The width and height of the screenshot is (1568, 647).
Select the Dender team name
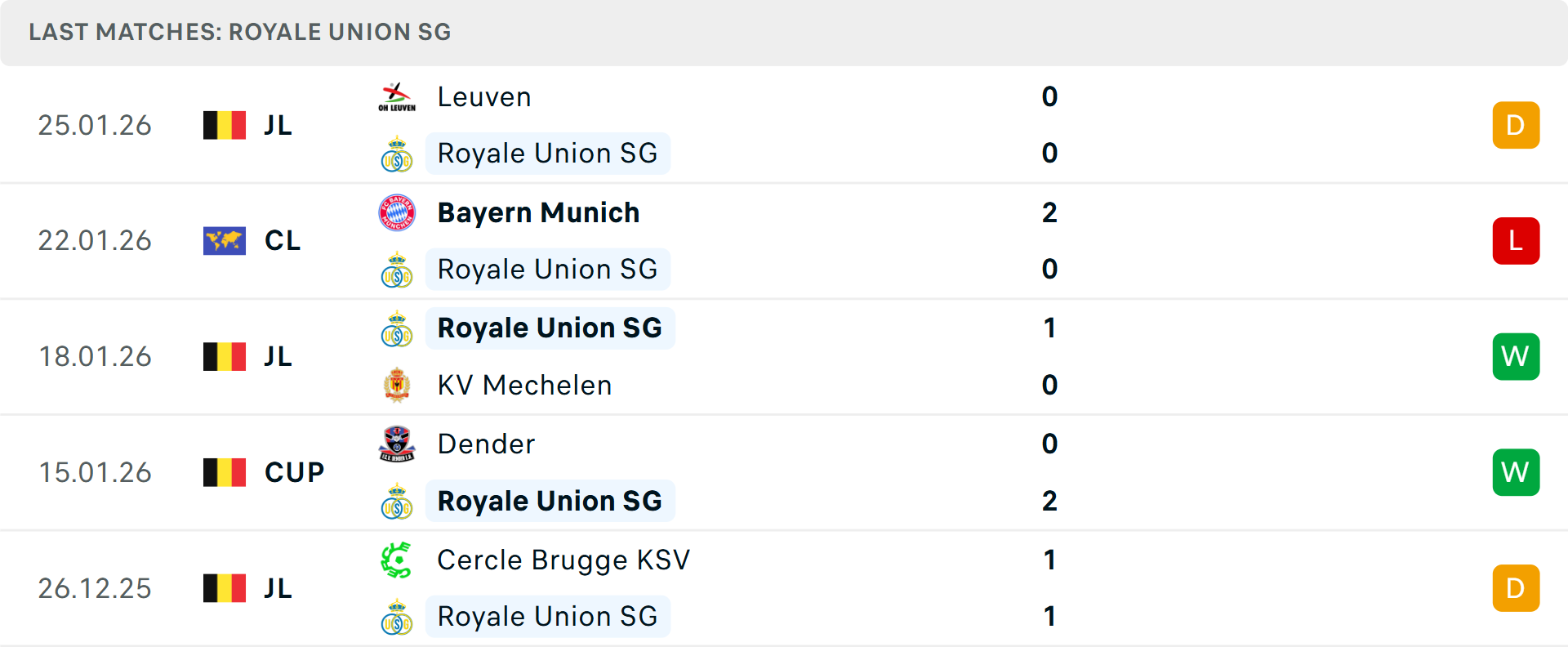click(486, 444)
